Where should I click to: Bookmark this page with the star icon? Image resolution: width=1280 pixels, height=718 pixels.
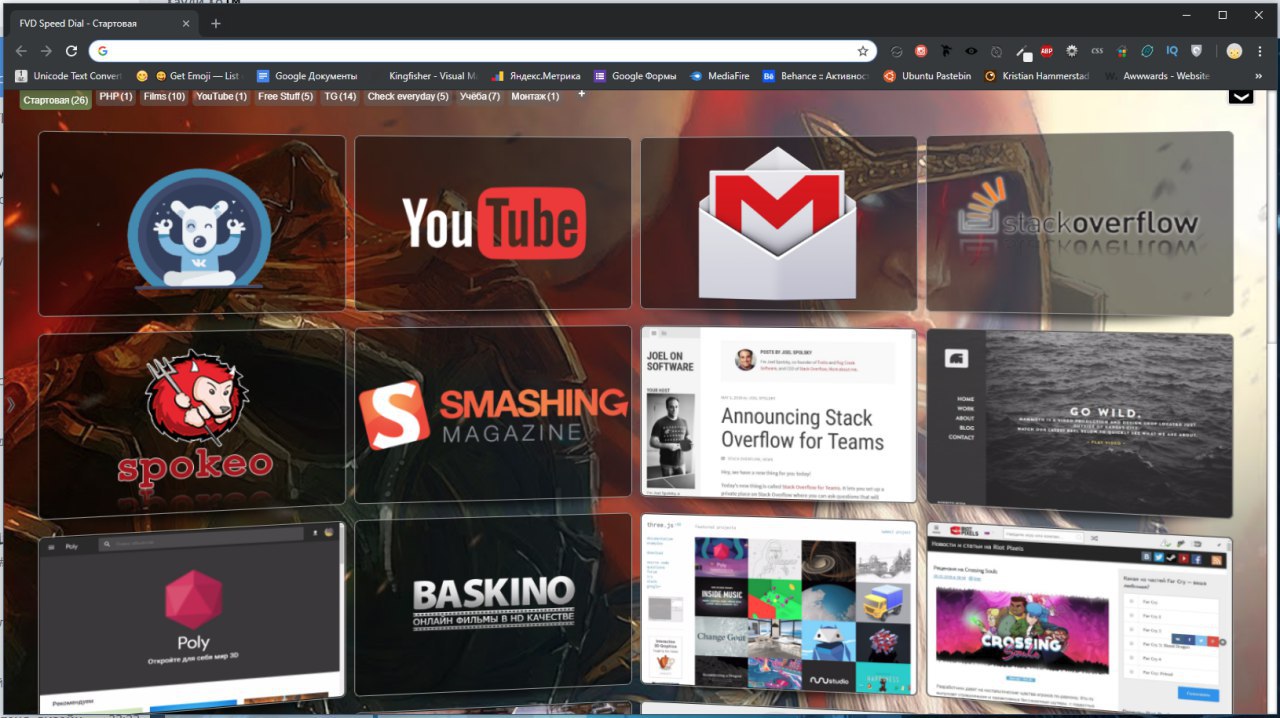click(863, 51)
